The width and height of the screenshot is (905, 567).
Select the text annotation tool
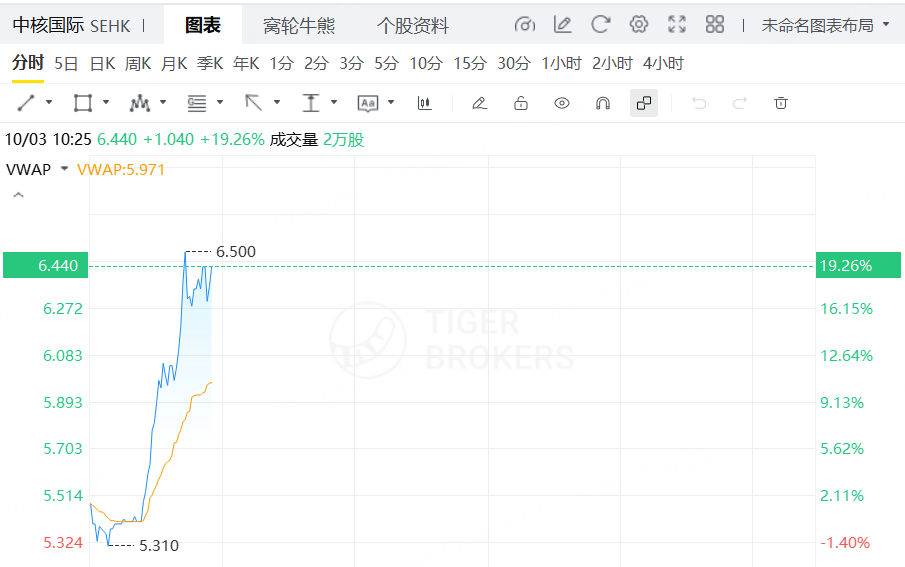click(368, 103)
